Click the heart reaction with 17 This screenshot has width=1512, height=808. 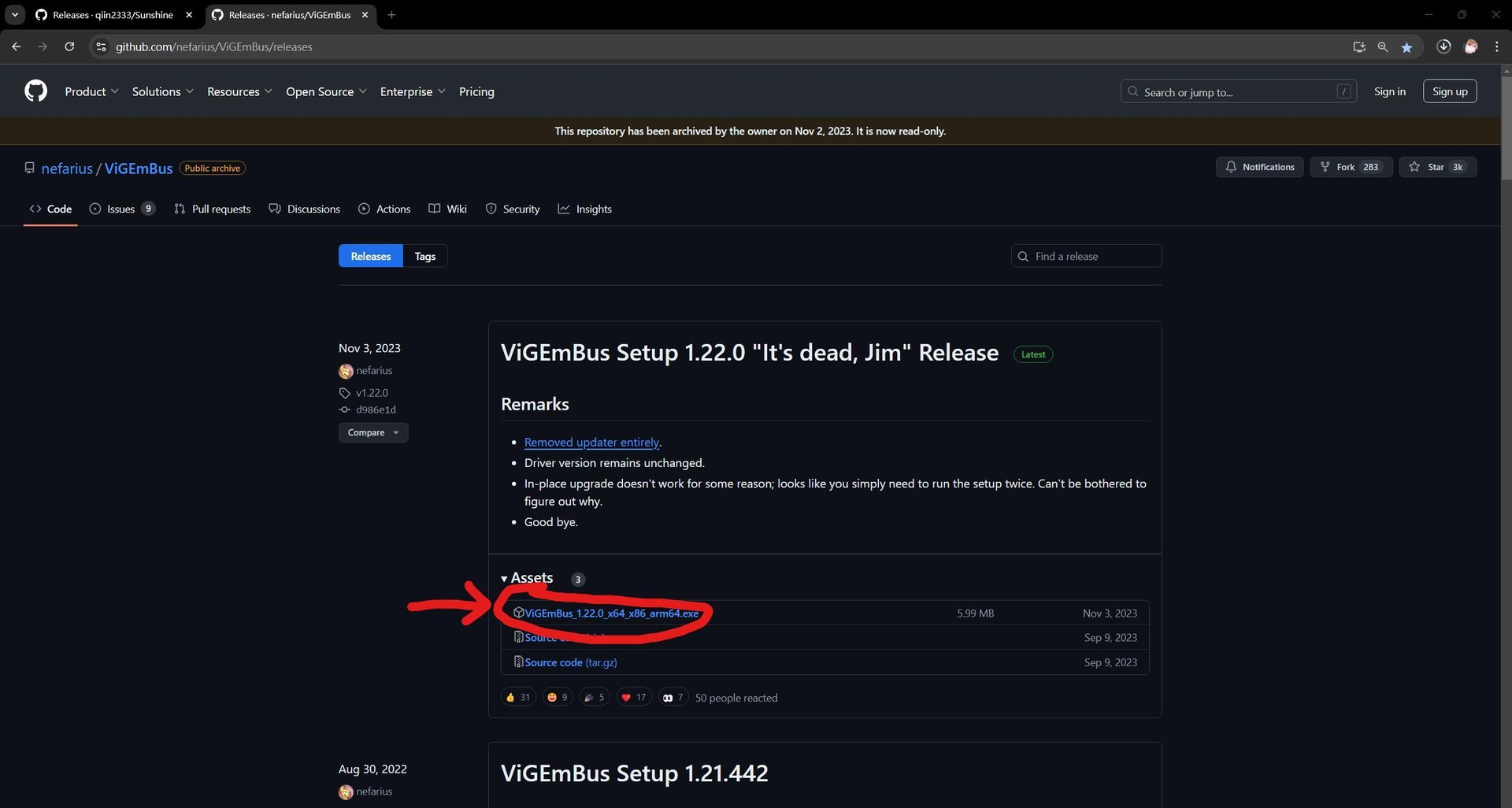(633, 698)
